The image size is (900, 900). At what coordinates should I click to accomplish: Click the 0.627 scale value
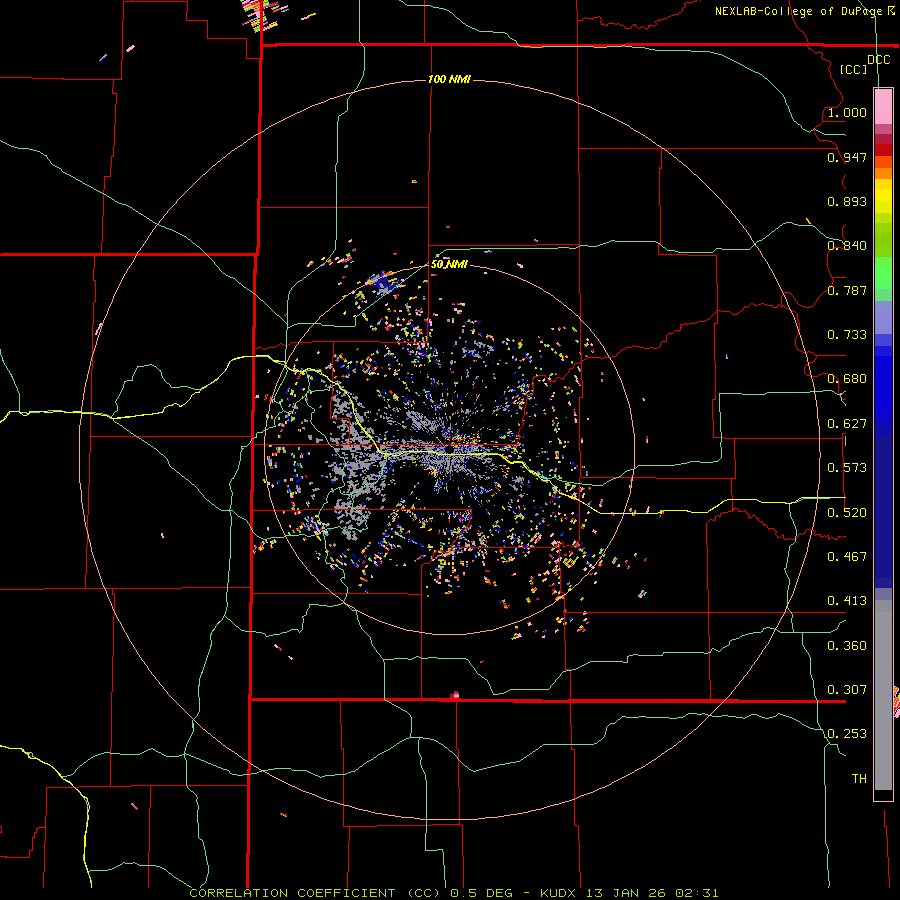click(x=847, y=424)
